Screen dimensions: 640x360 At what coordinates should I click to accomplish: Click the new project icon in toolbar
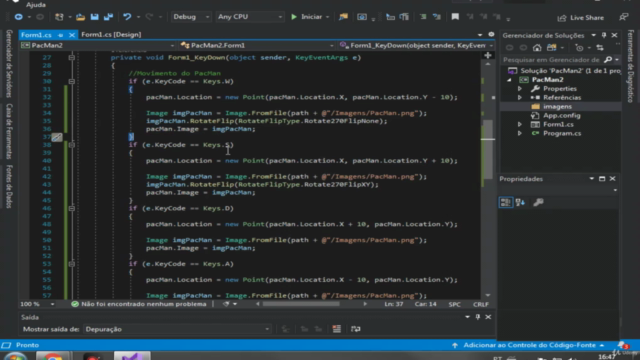tap(59, 17)
